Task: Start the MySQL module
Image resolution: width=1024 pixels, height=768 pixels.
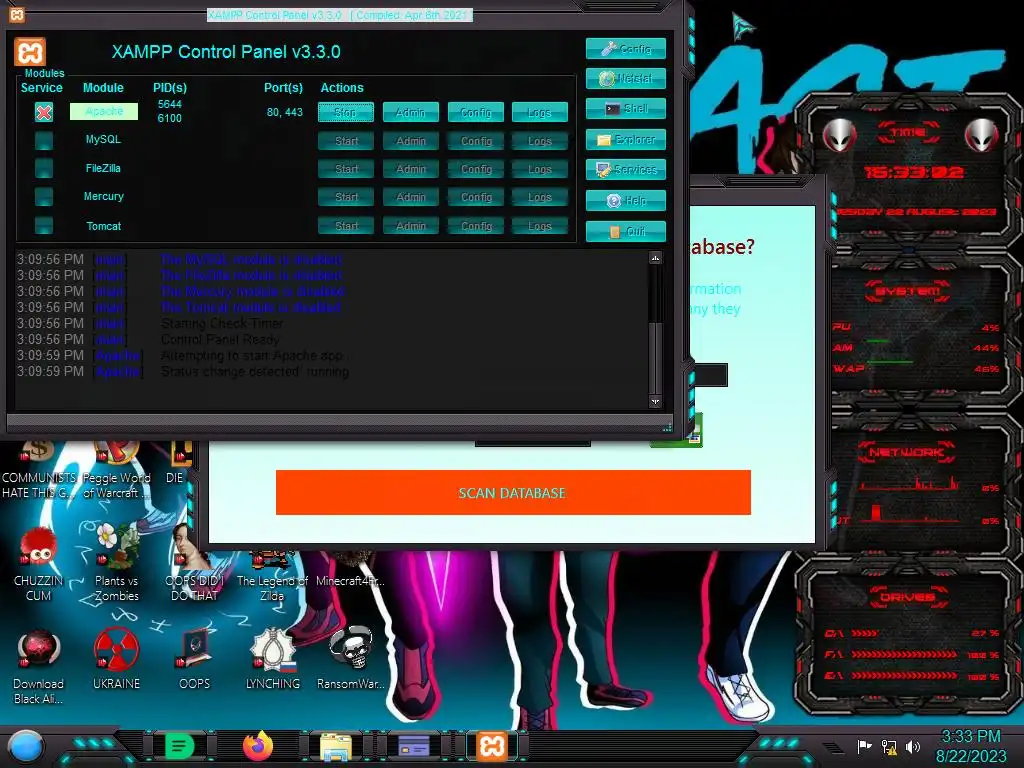Action: click(x=345, y=141)
